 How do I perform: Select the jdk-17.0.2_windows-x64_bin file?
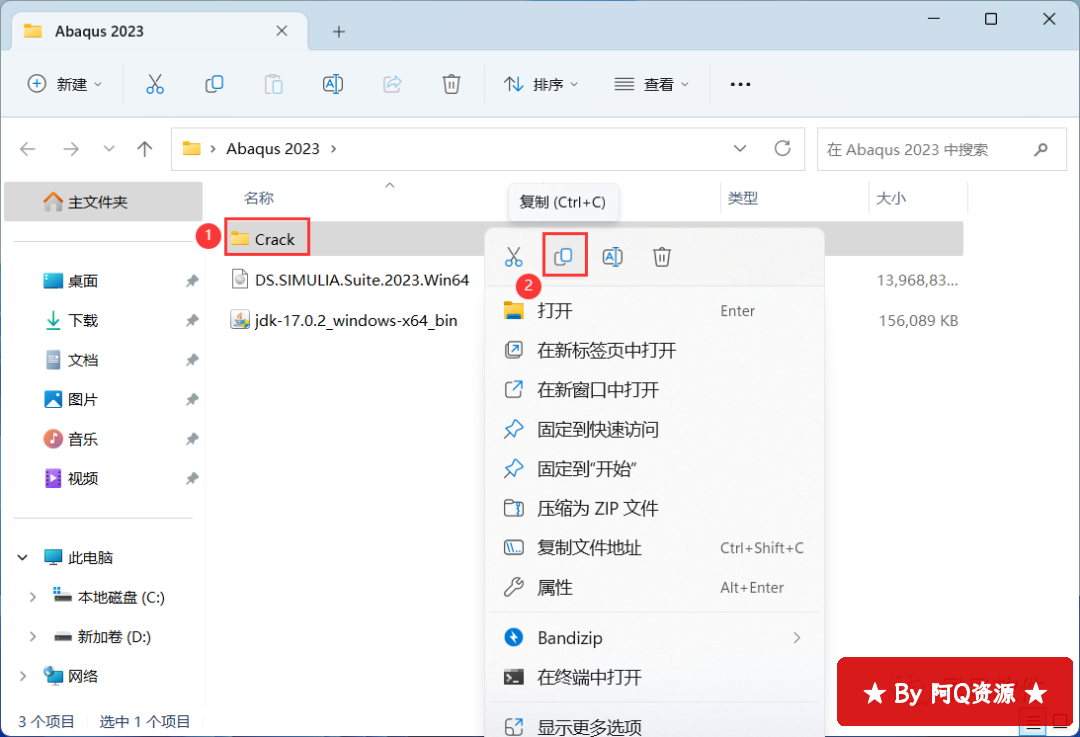[355, 320]
